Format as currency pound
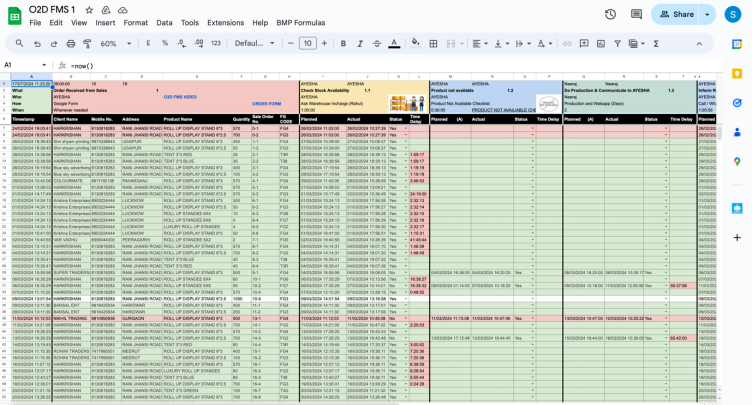This screenshot has height=405, width=752. [x=149, y=43]
